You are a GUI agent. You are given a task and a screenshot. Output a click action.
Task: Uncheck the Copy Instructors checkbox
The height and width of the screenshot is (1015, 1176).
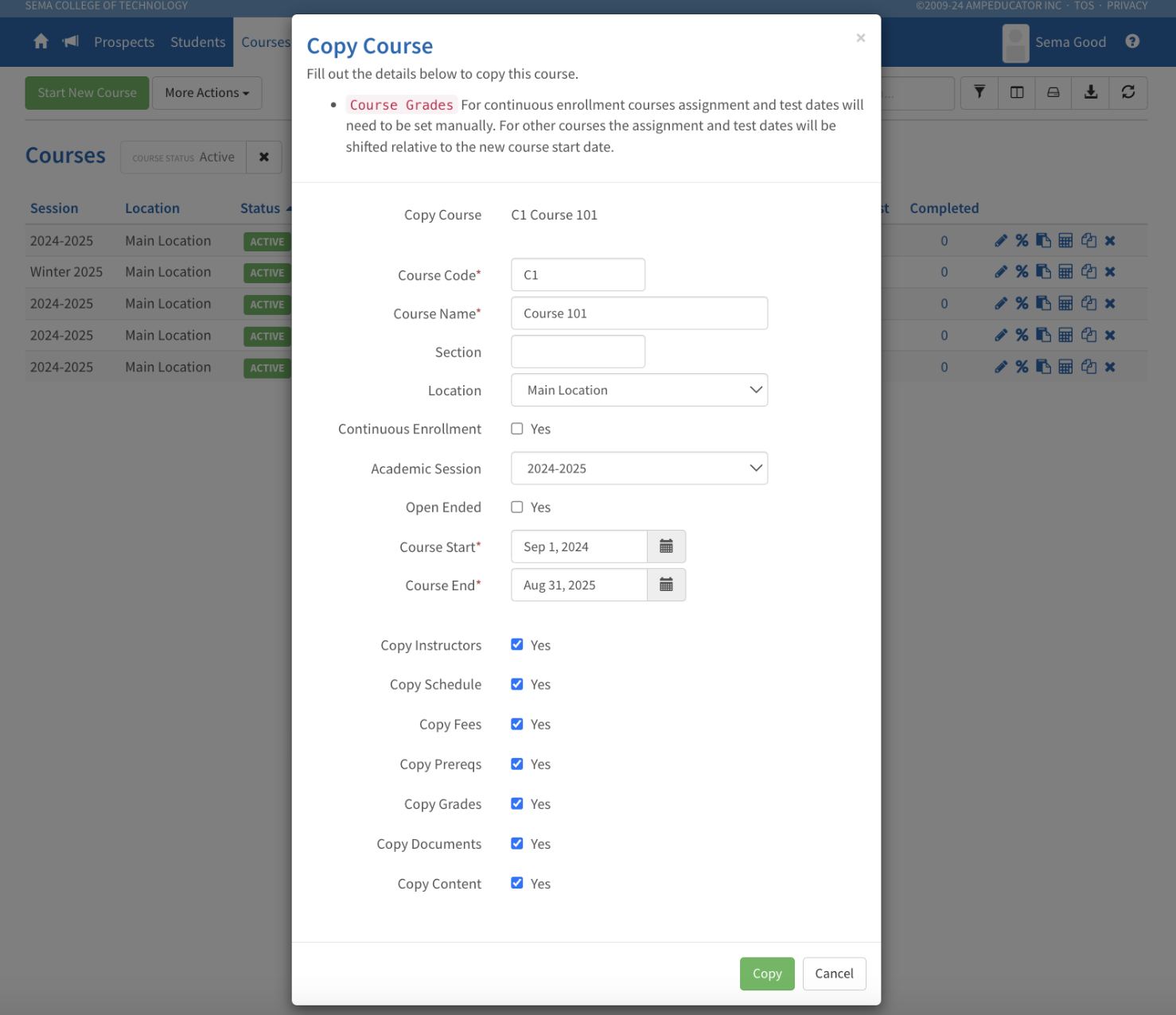point(517,644)
